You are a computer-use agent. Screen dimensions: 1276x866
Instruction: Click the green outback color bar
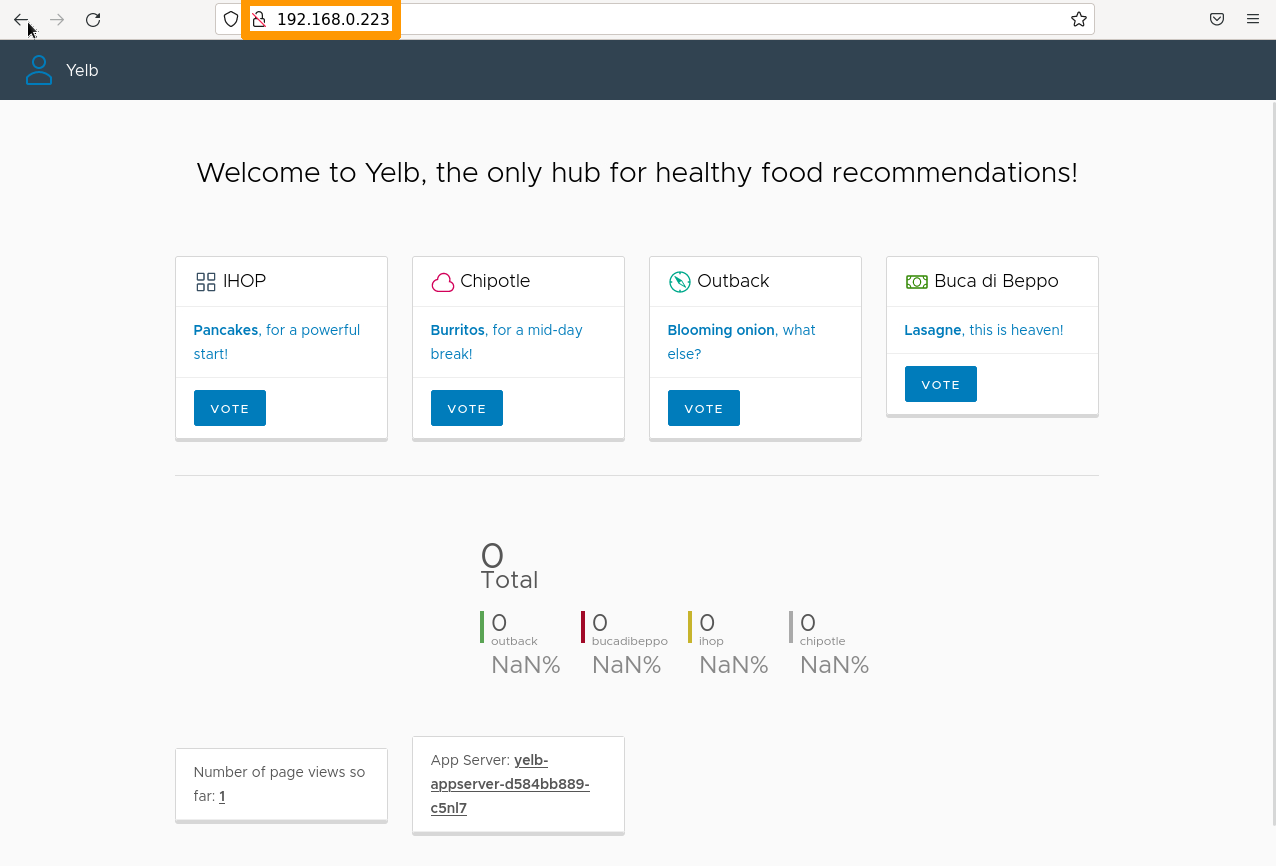tap(482, 627)
